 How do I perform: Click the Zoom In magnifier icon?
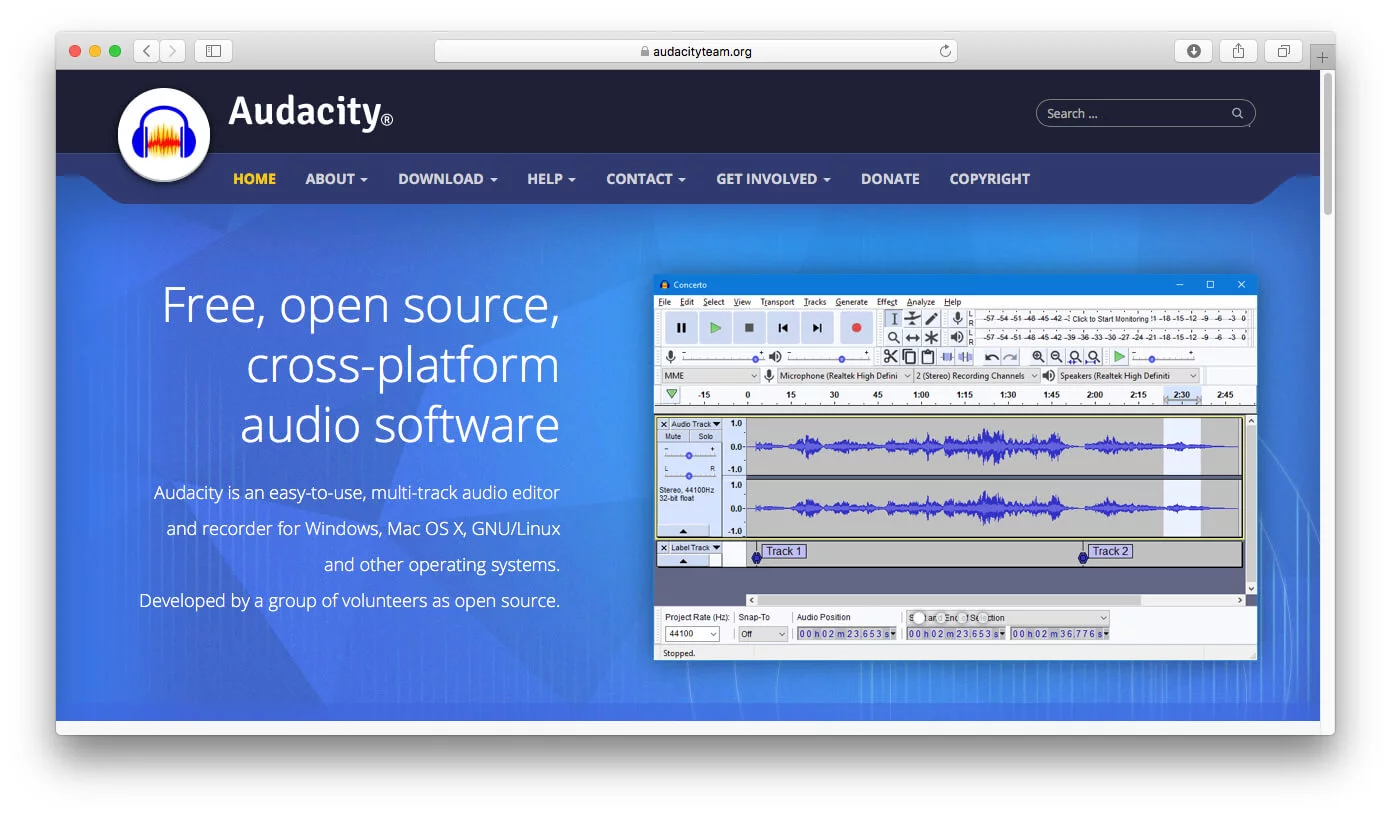click(x=1038, y=356)
